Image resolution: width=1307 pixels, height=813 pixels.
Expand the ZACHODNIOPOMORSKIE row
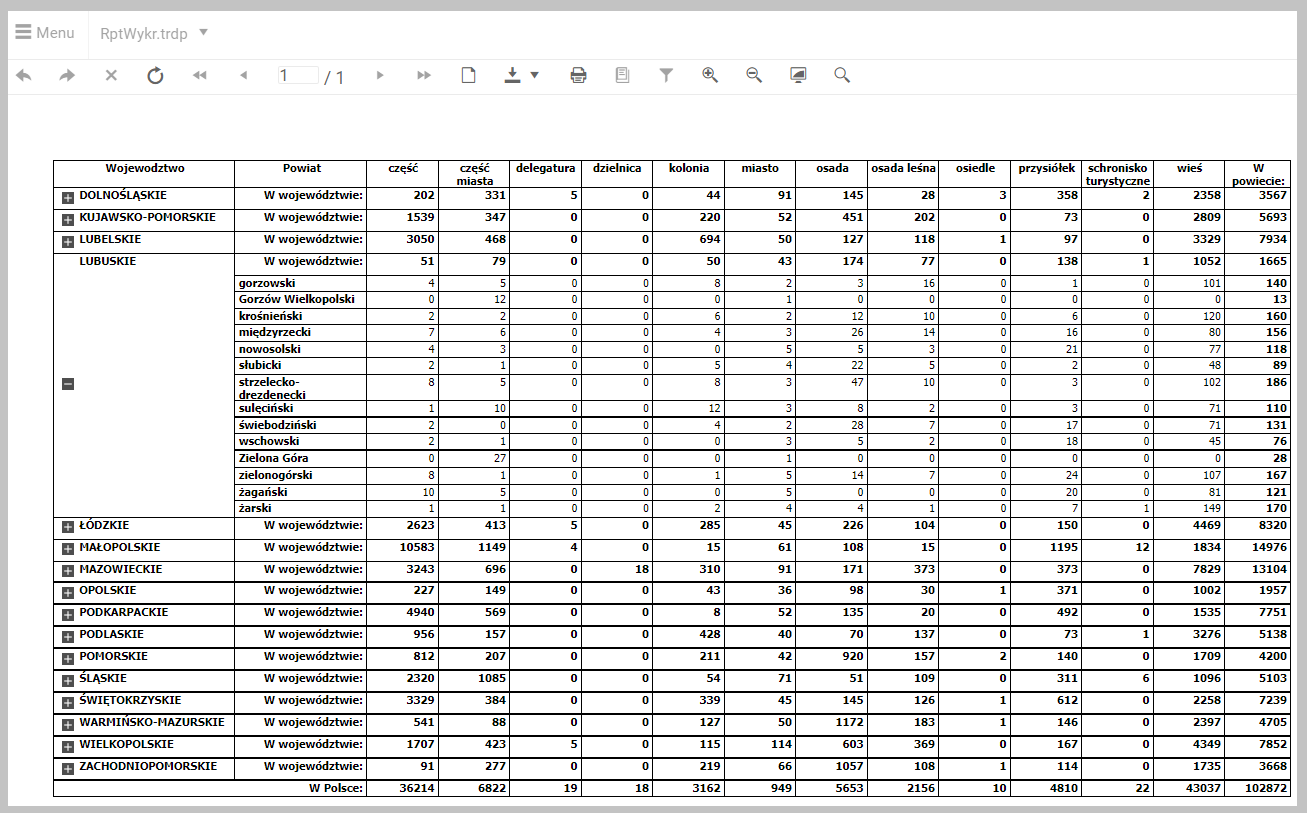tap(68, 769)
